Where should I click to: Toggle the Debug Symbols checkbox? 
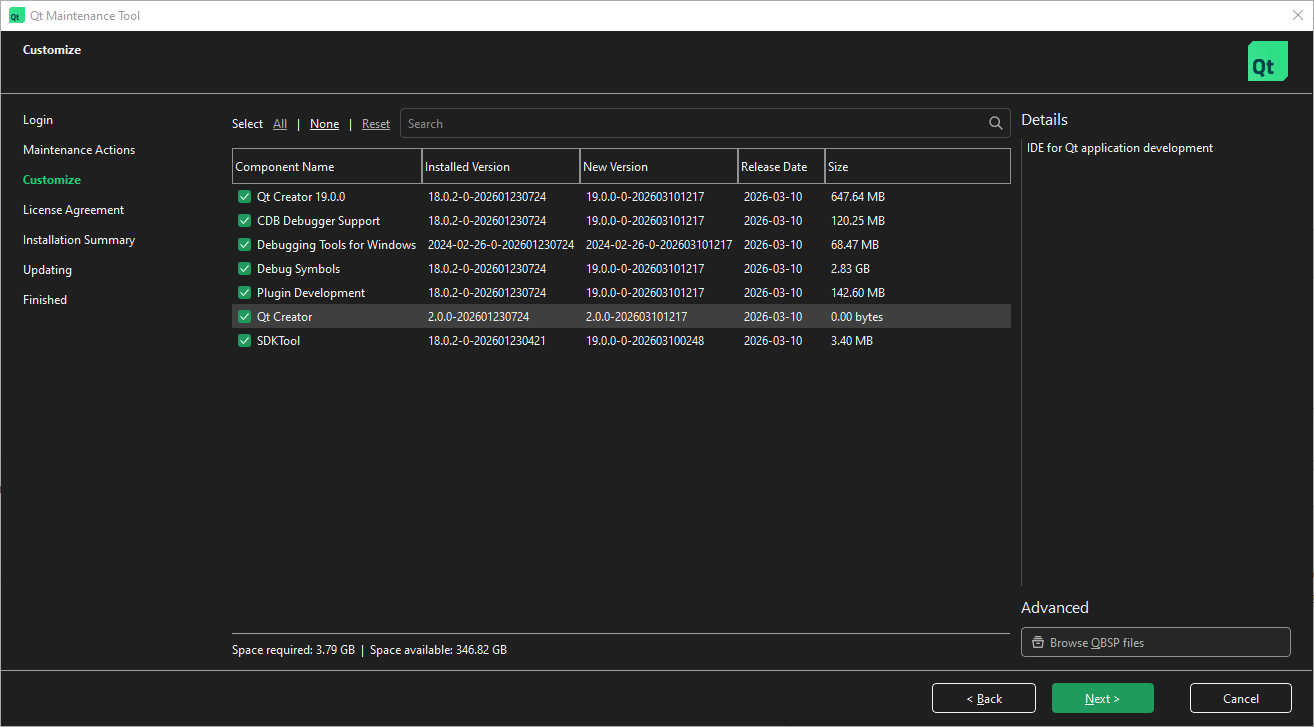pos(244,269)
